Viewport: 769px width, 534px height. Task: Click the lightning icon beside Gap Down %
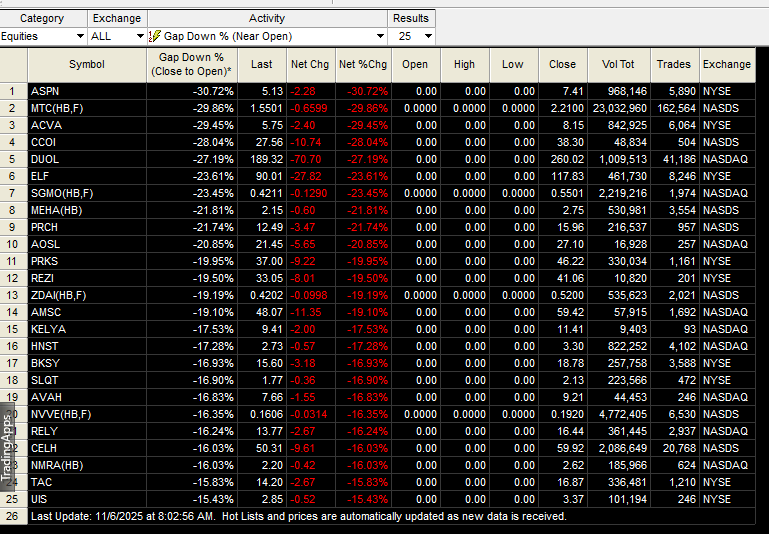(154, 36)
